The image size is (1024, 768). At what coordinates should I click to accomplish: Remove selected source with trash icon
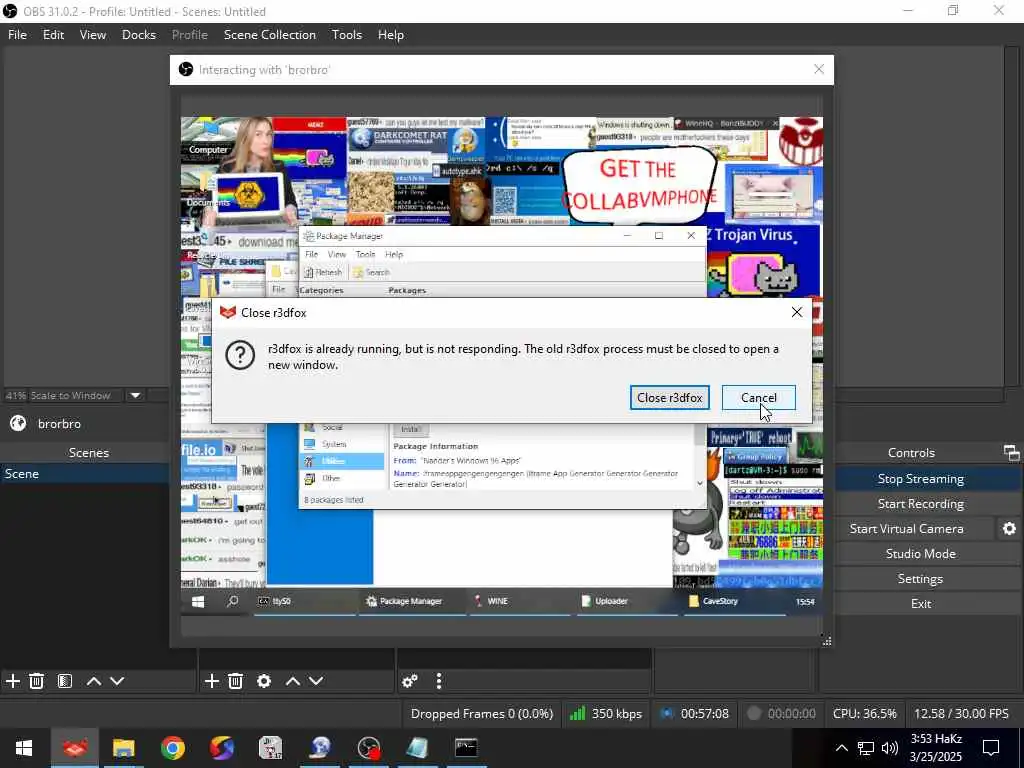click(236, 681)
